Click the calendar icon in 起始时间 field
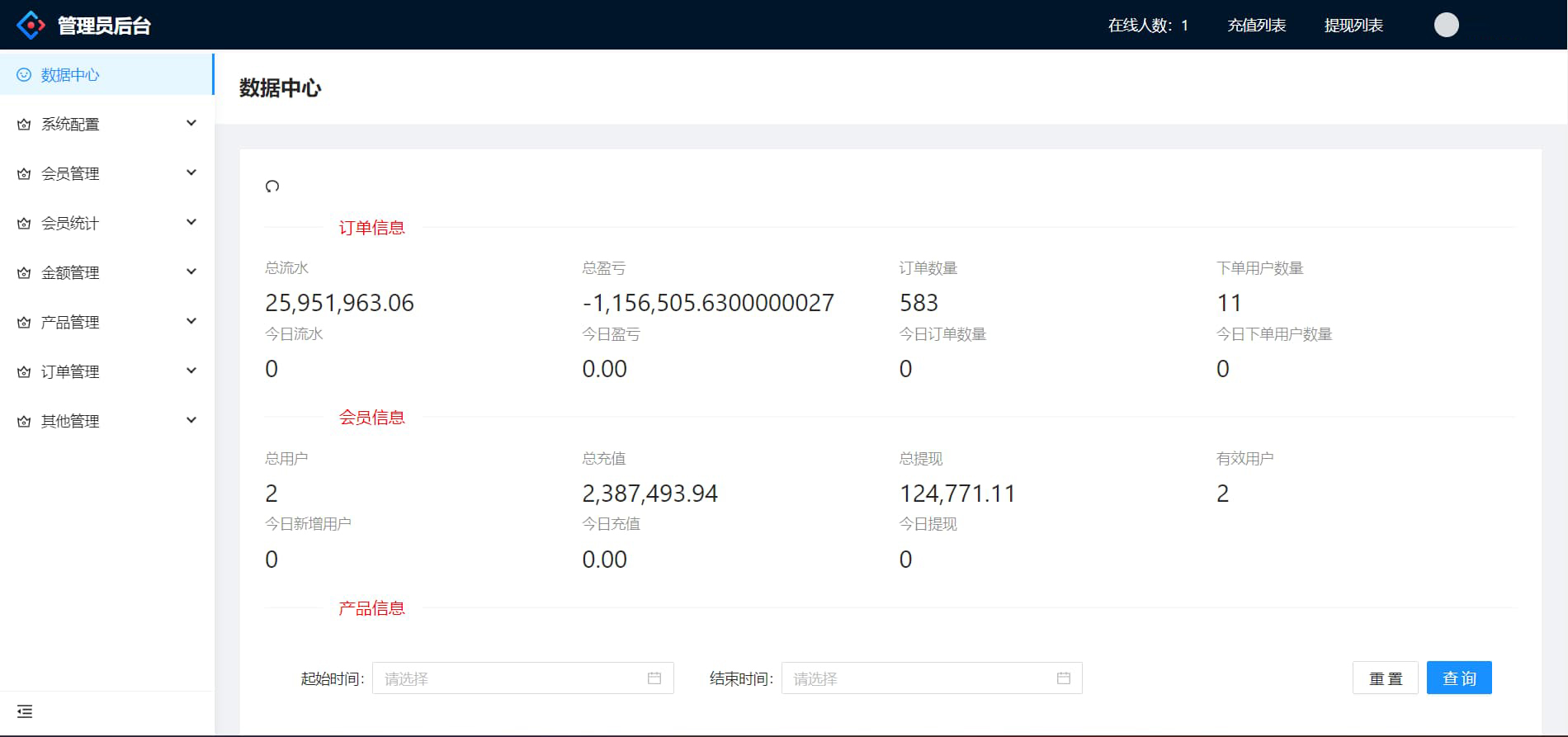 654,678
